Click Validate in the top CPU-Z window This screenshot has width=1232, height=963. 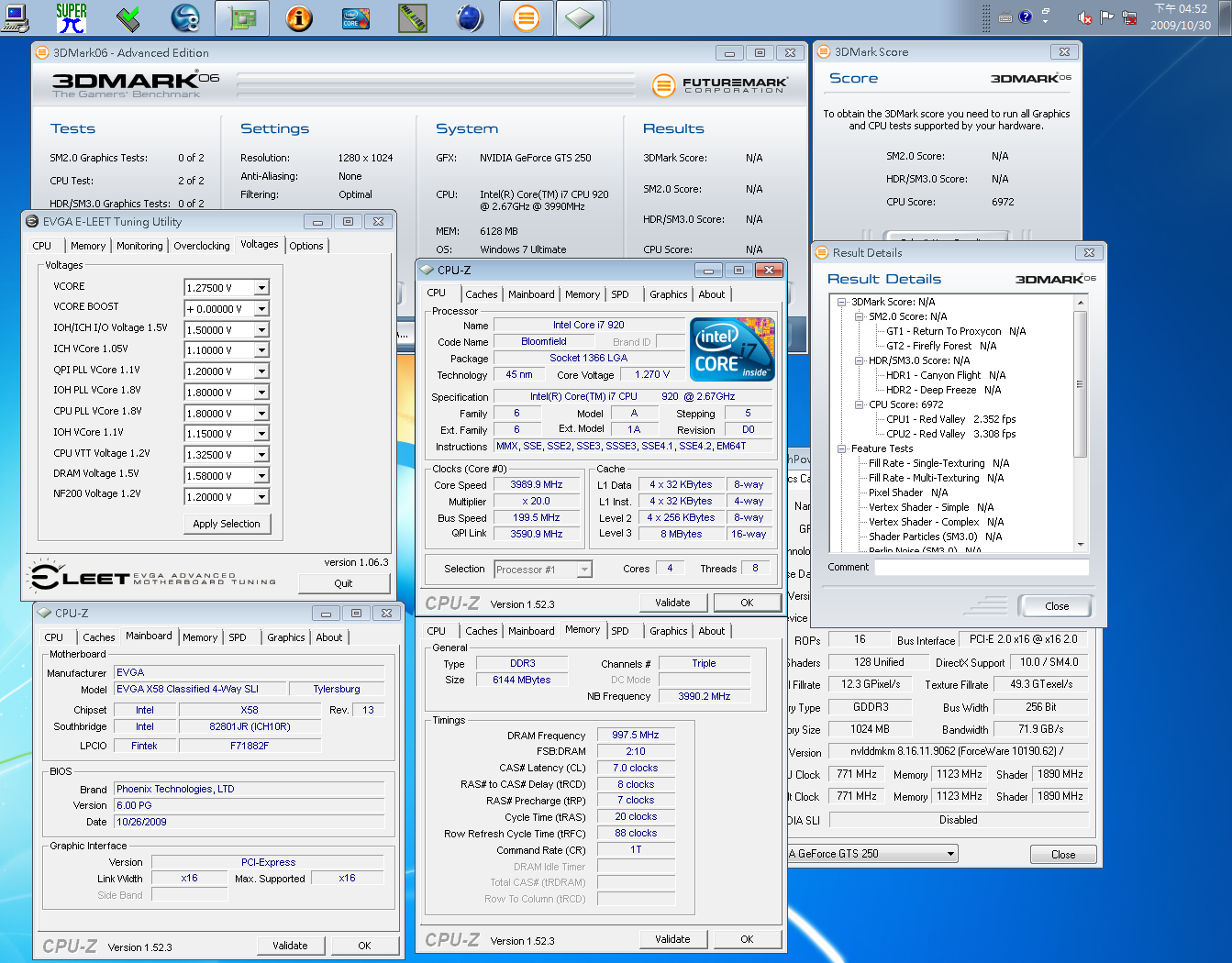[x=672, y=603]
